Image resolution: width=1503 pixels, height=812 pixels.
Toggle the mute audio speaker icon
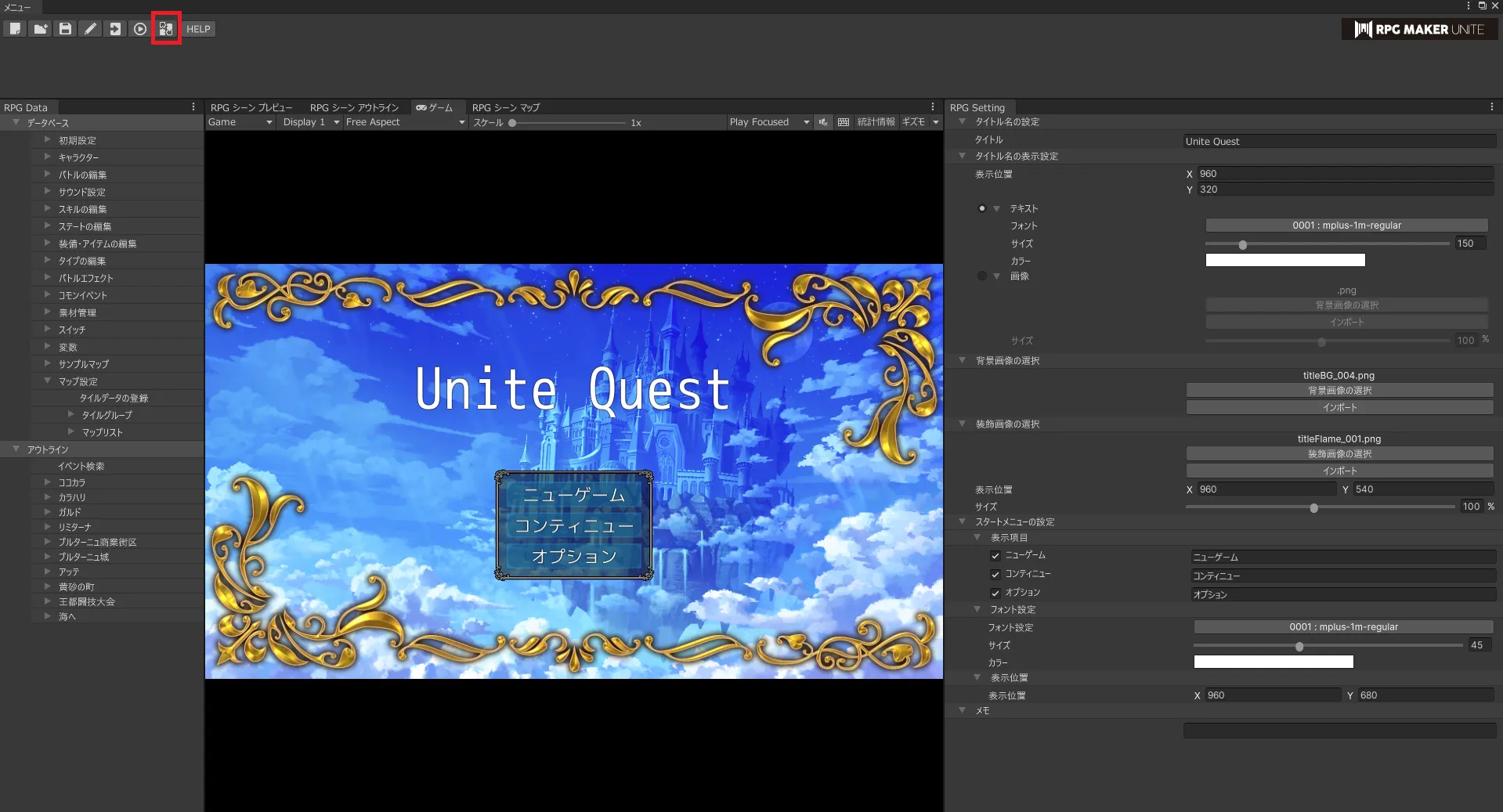pyautogui.click(x=822, y=122)
